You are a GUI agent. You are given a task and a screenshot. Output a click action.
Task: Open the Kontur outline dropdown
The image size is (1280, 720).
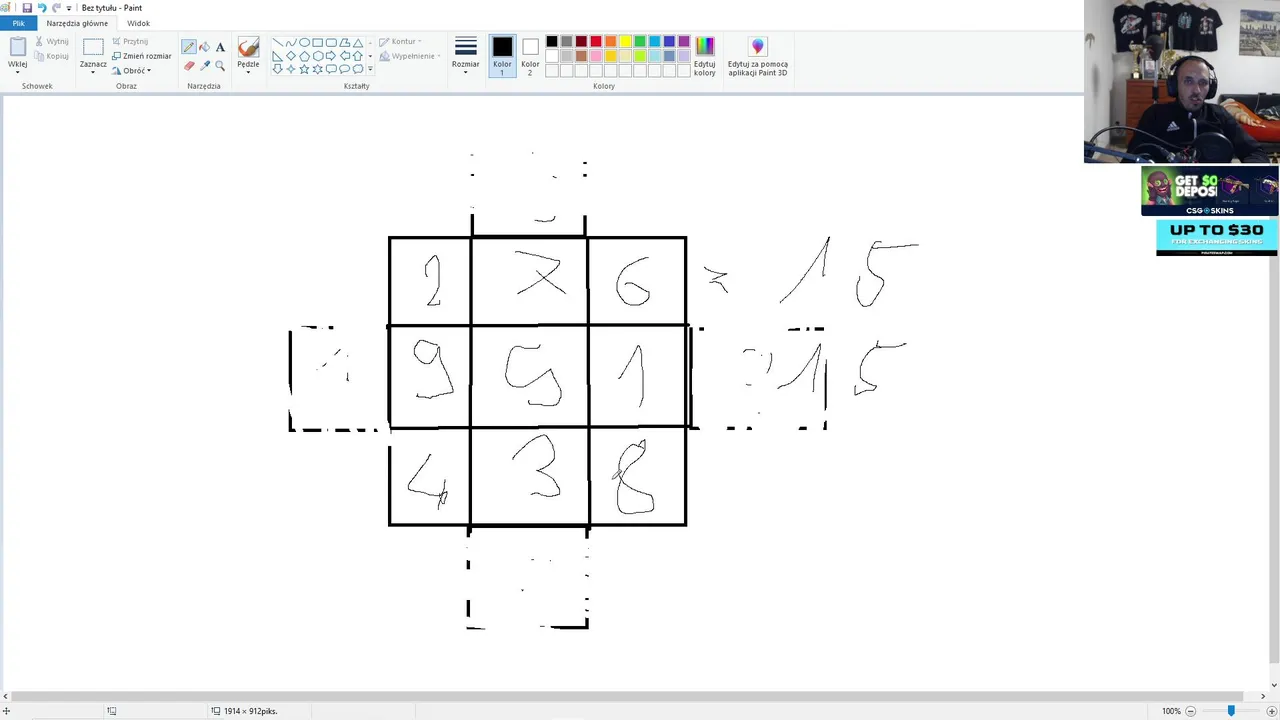click(x=400, y=42)
